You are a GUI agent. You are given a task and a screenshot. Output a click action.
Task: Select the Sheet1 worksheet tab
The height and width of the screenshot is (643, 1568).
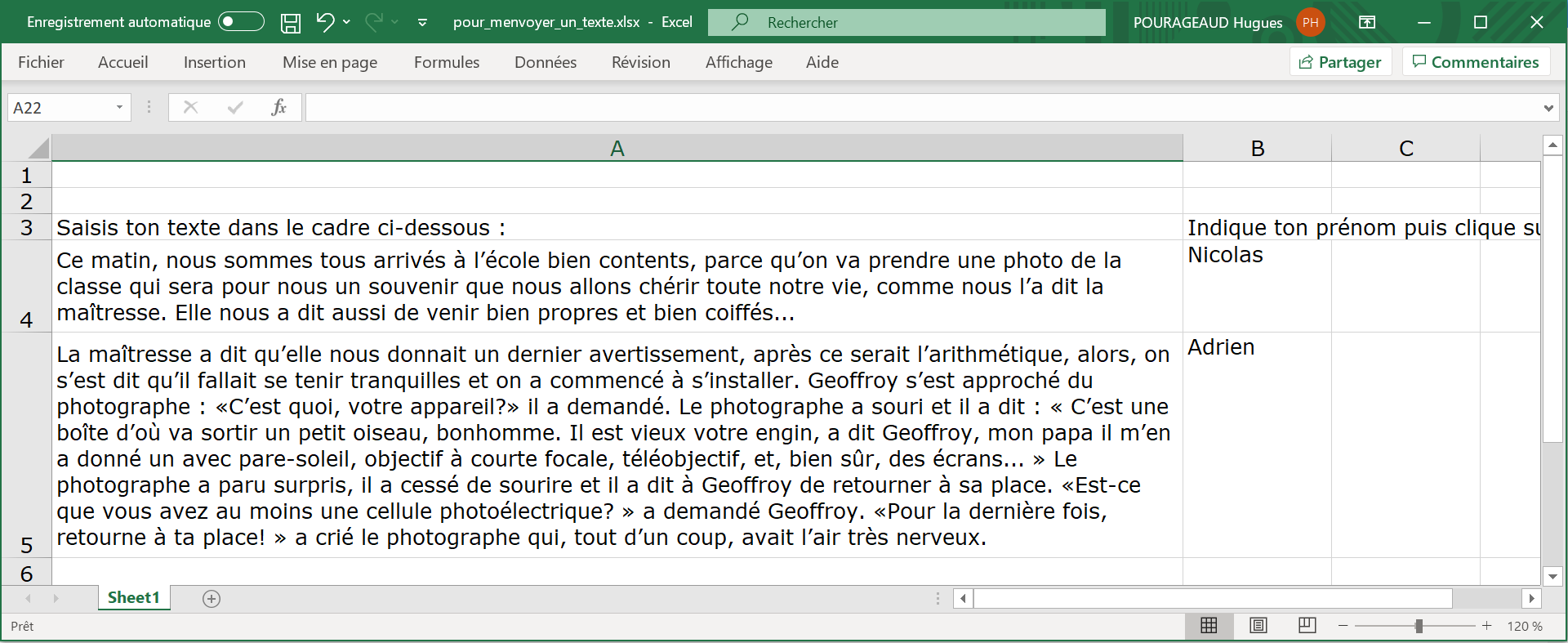point(133,598)
